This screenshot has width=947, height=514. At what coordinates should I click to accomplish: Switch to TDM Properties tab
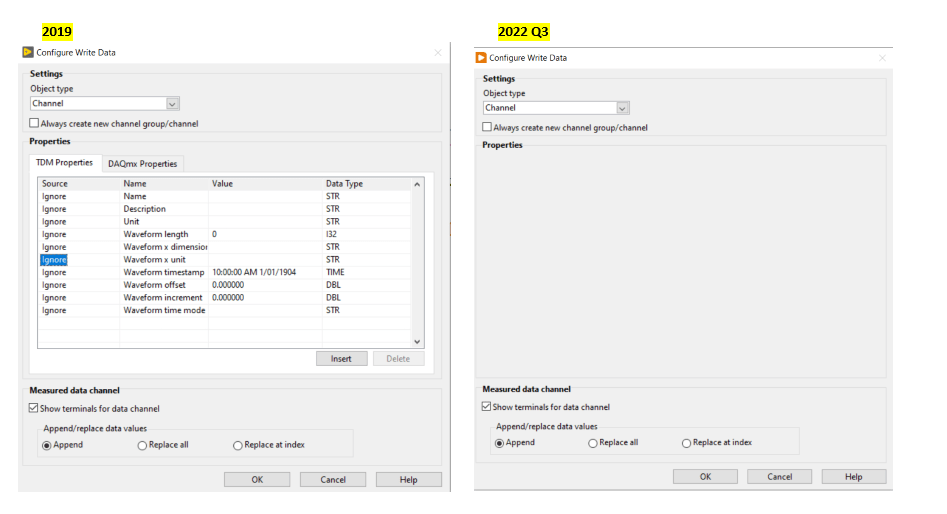[x=64, y=162]
